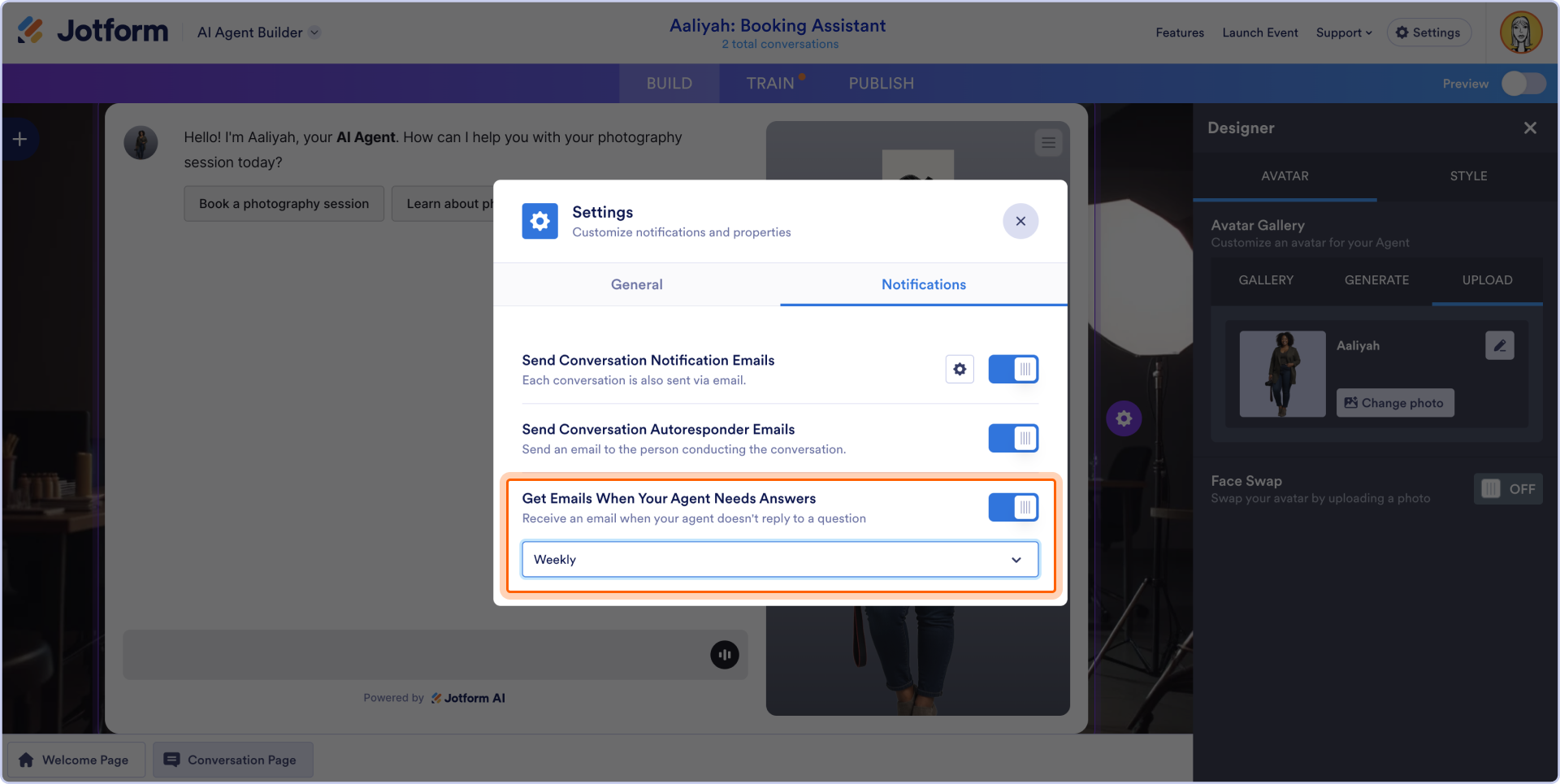Open the user profile avatar
1560x784 pixels.
(x=1520, y=32)
